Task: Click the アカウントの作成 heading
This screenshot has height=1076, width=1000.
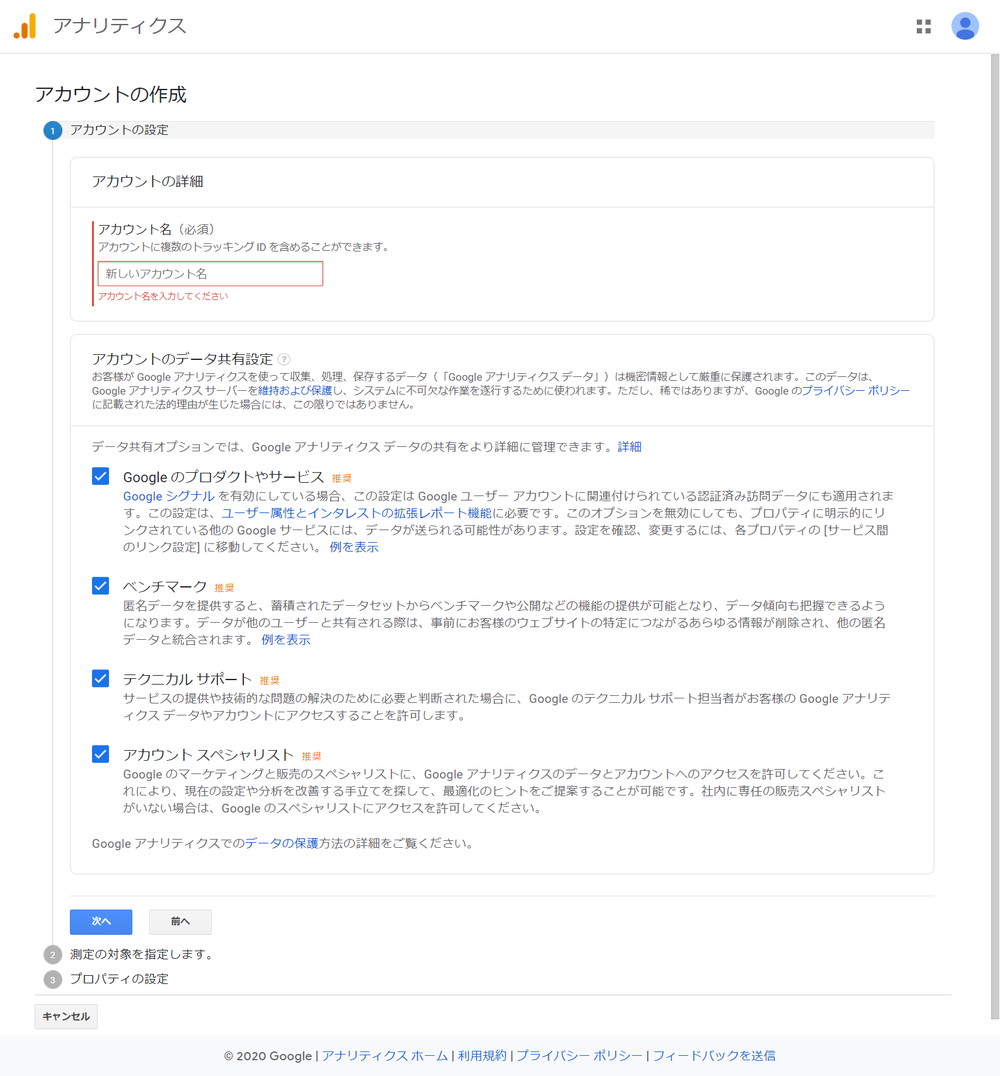Action: 111,94
